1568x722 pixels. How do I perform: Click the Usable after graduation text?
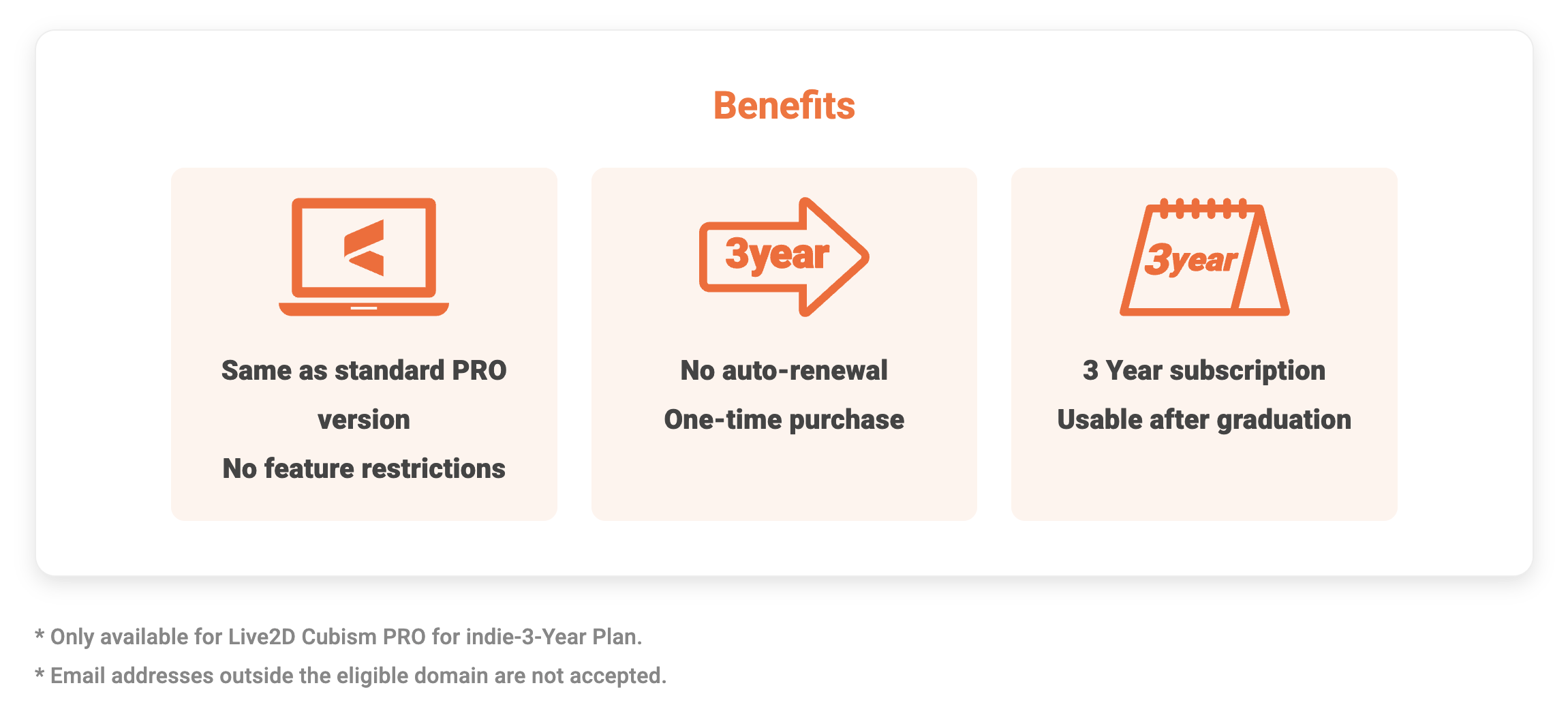(x=1204, y=420)
